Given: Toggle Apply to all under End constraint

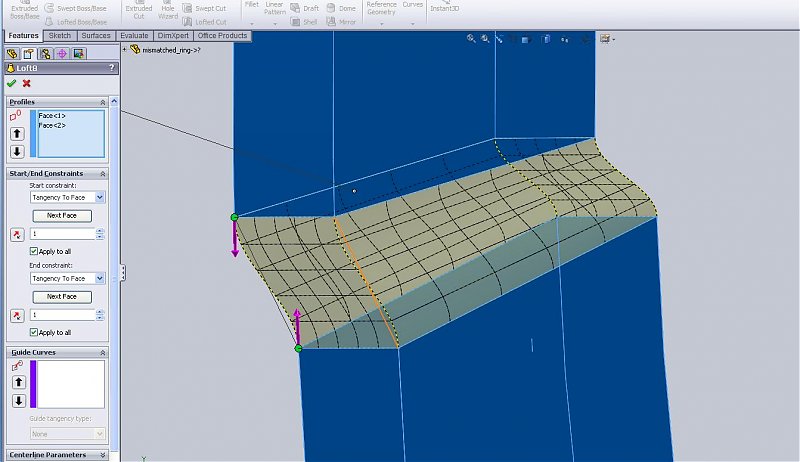Looking at the screenshot, I should (x=34, y=332).
